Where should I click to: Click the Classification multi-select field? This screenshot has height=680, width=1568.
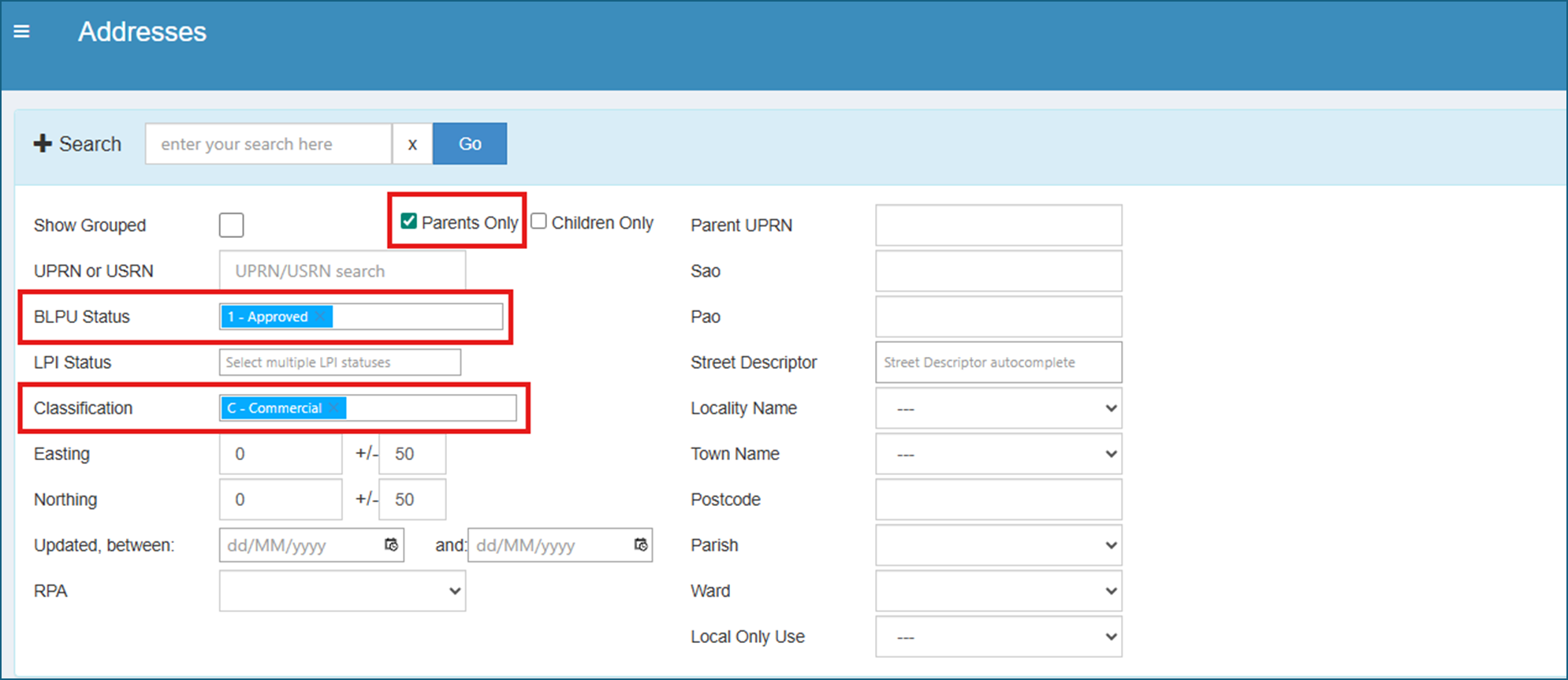coord(368,408)
